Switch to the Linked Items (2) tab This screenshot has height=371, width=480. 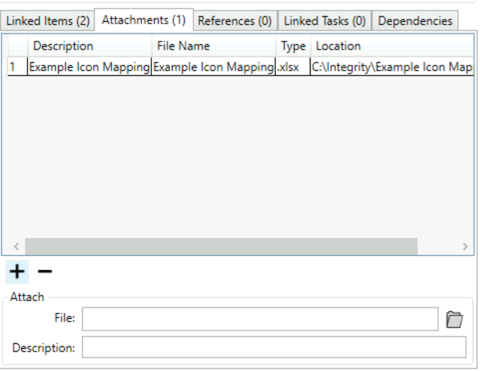(48, 21)
